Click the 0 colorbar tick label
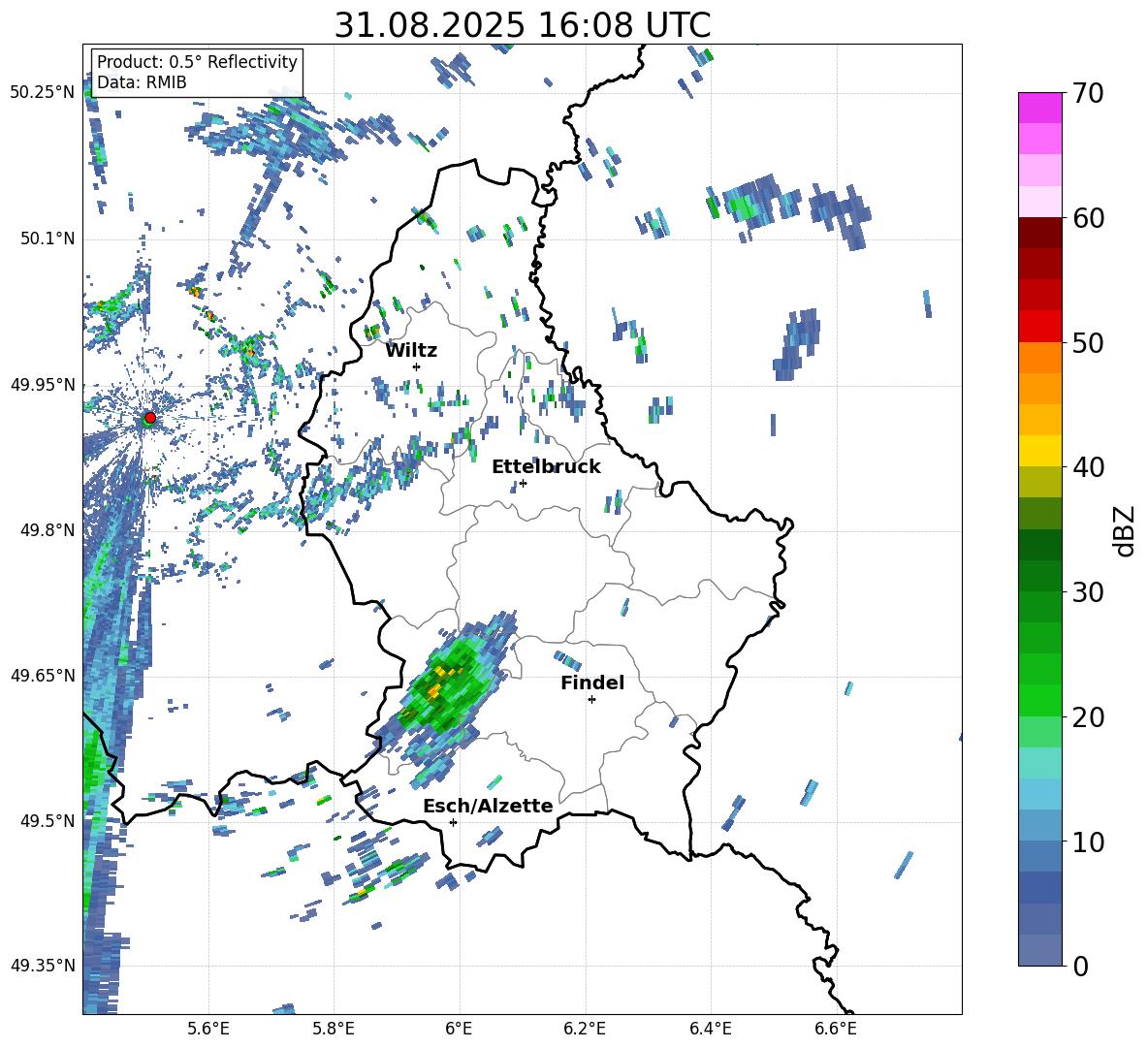Screen dimensions: 1148x1048 pos(1079,966)
